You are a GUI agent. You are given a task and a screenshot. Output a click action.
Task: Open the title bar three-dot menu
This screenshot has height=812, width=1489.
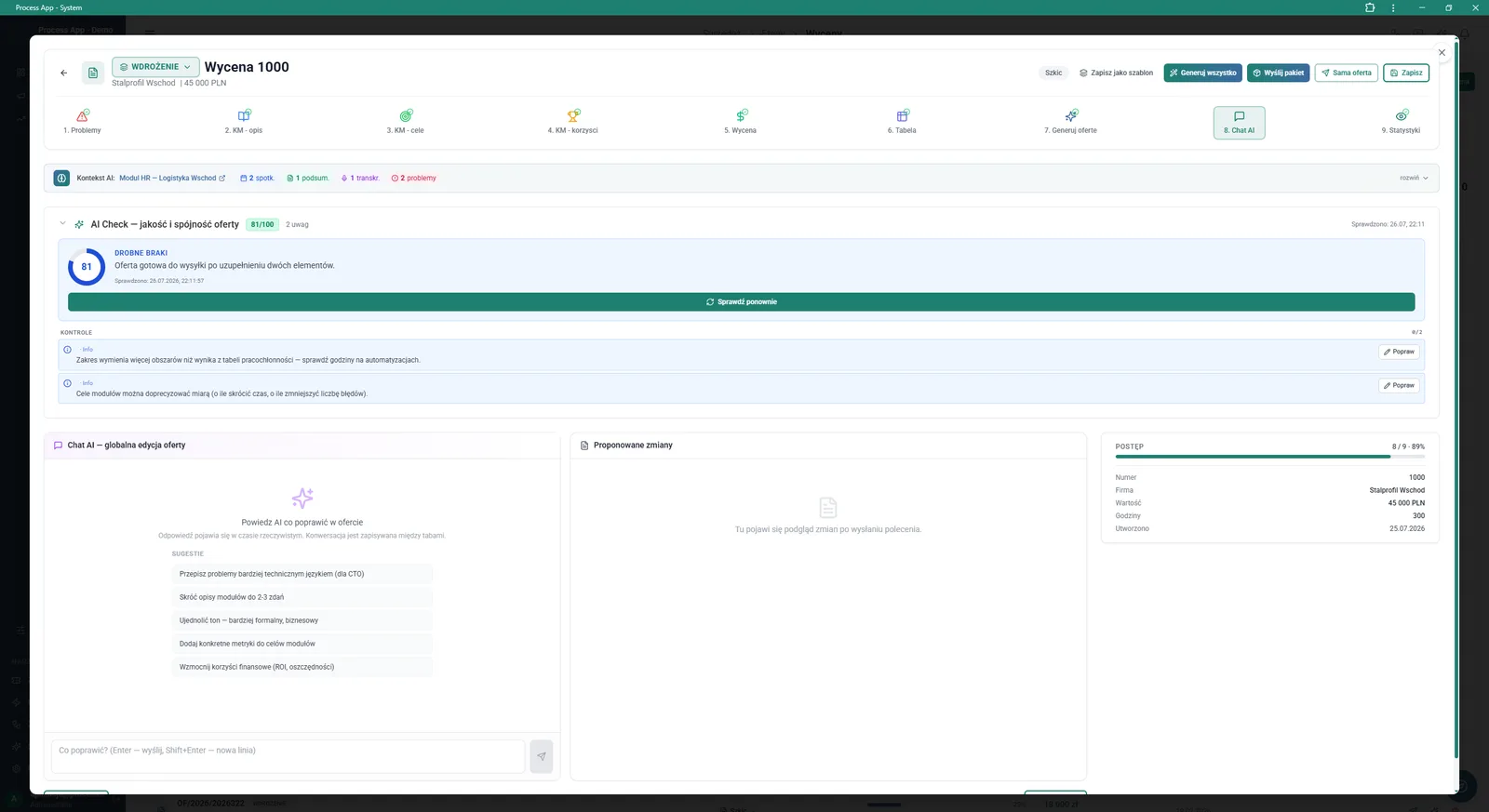point(1393,7)
